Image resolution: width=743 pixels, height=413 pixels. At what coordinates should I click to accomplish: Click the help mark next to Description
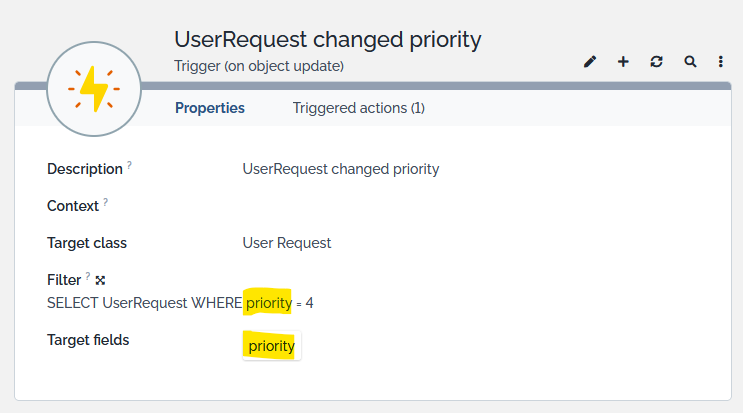pos(129,166)
